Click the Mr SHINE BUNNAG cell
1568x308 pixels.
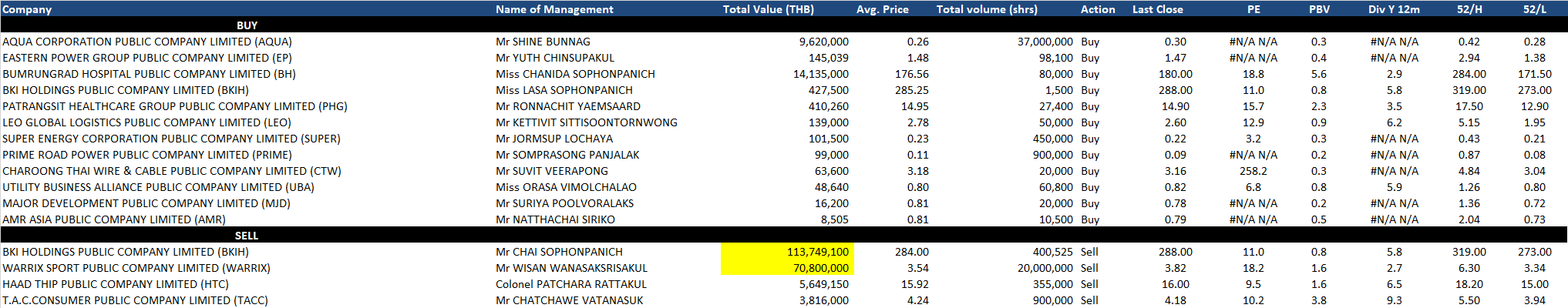tap(543, 42)
